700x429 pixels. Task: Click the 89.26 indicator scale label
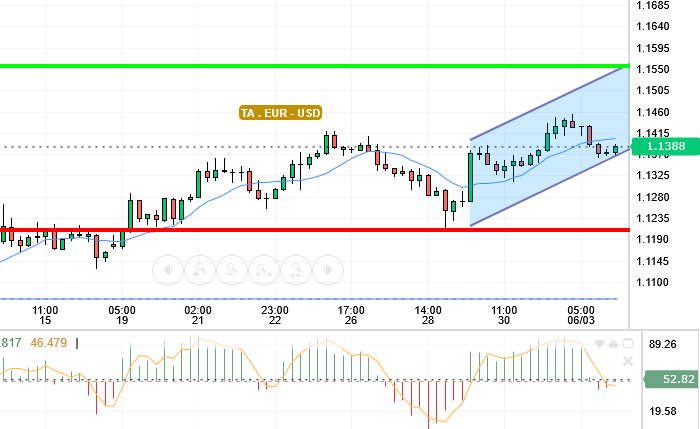[x=662, y=344]
